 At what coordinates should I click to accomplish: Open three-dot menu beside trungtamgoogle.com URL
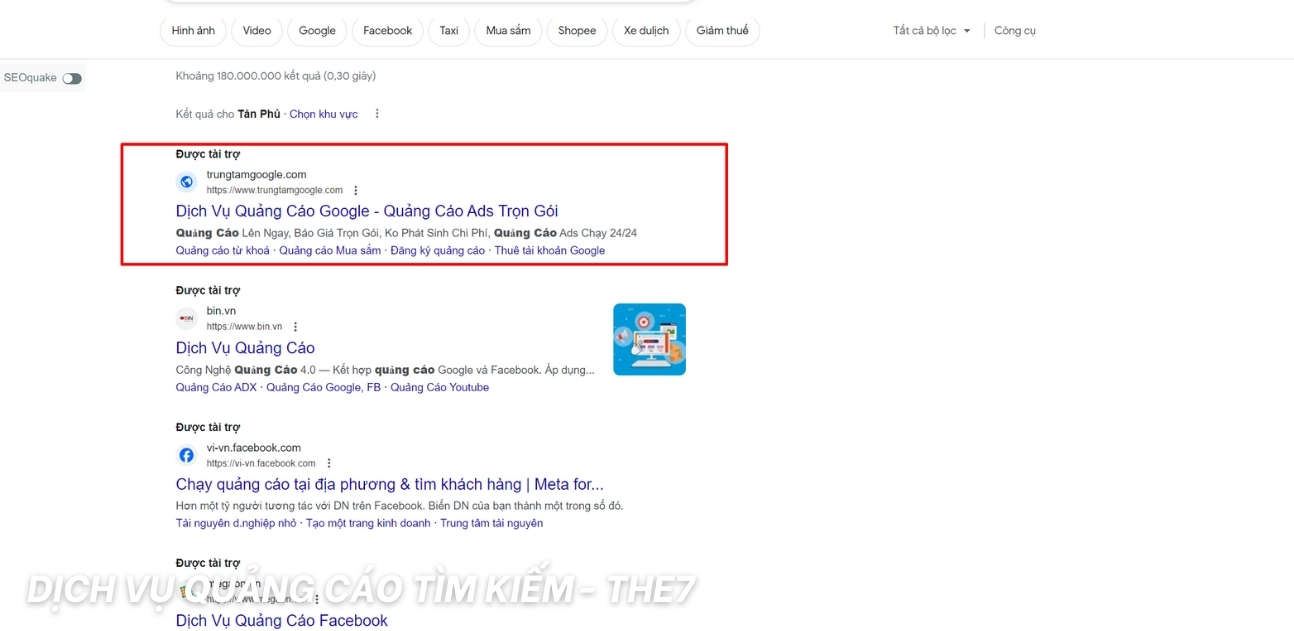pyautogui.click(x=356, y=189)
